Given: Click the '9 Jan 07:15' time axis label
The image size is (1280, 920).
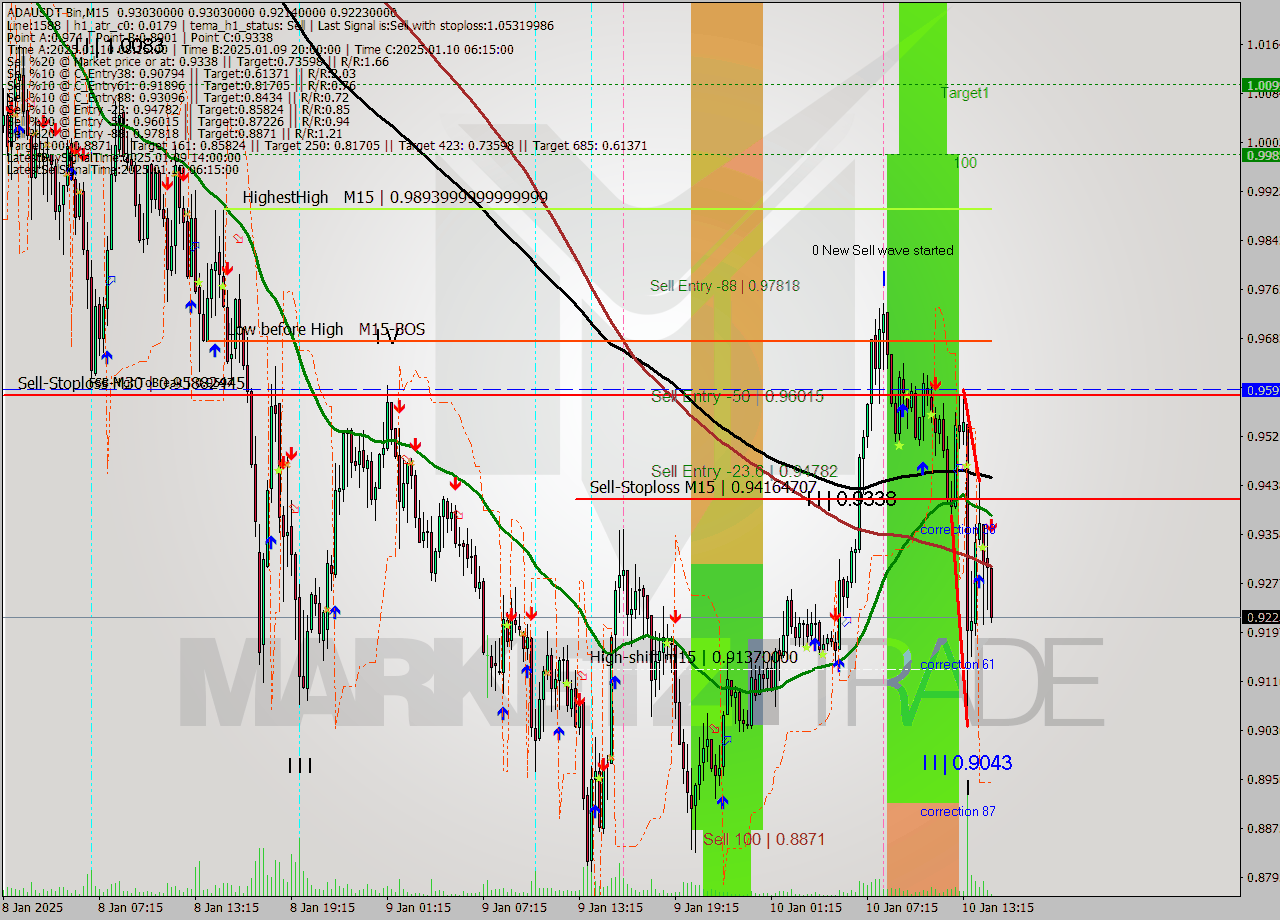Looking at the screenshot, I should click(515, 908).
